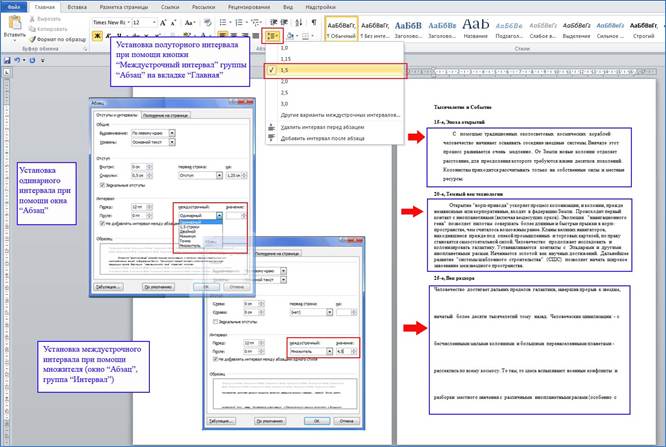Viewport: 666px width, 447px height.
Task: Click the bold Ж button
Action: 97,36
